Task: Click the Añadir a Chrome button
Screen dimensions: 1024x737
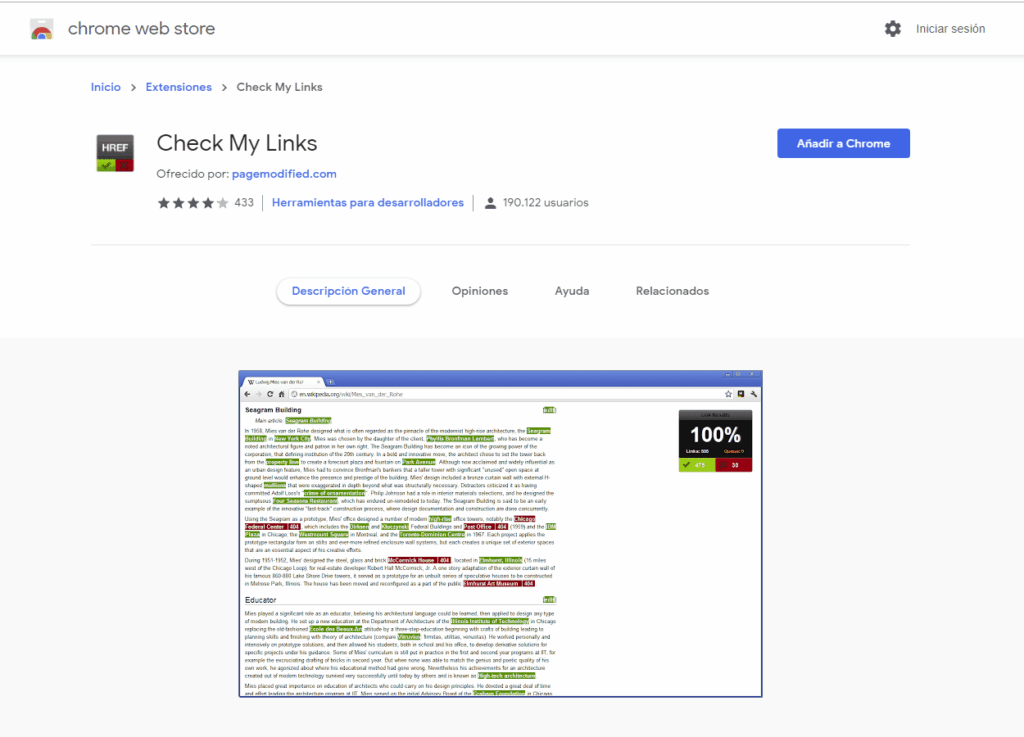Action: [843, 143]
